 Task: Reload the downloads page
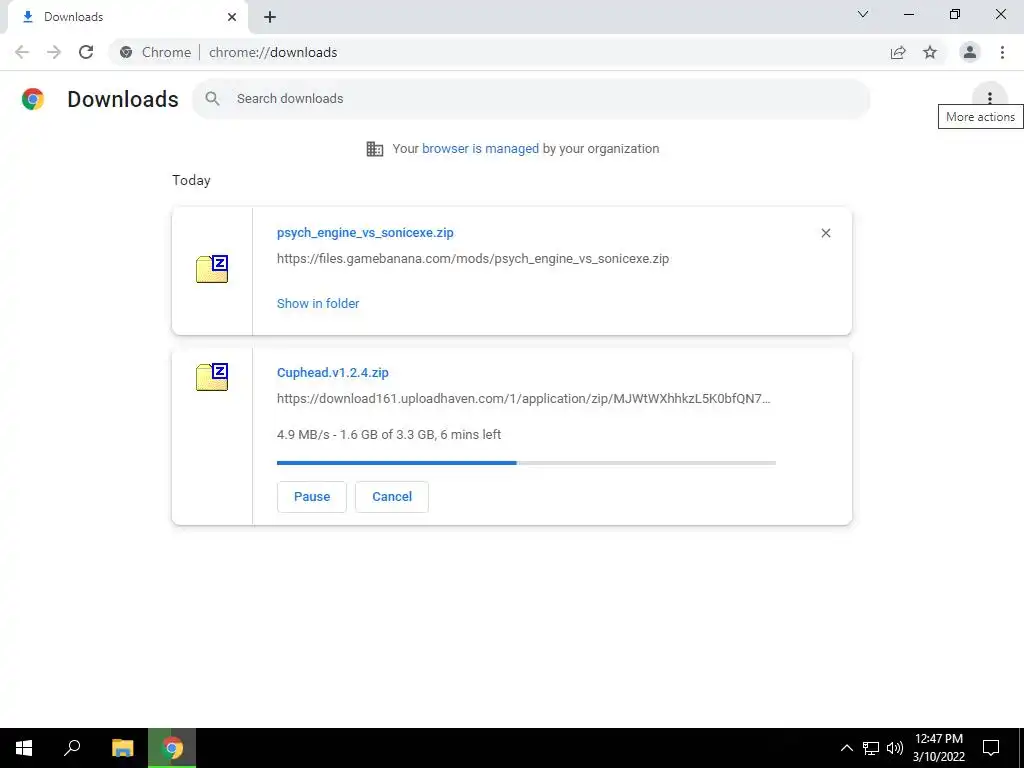[86, 52]
